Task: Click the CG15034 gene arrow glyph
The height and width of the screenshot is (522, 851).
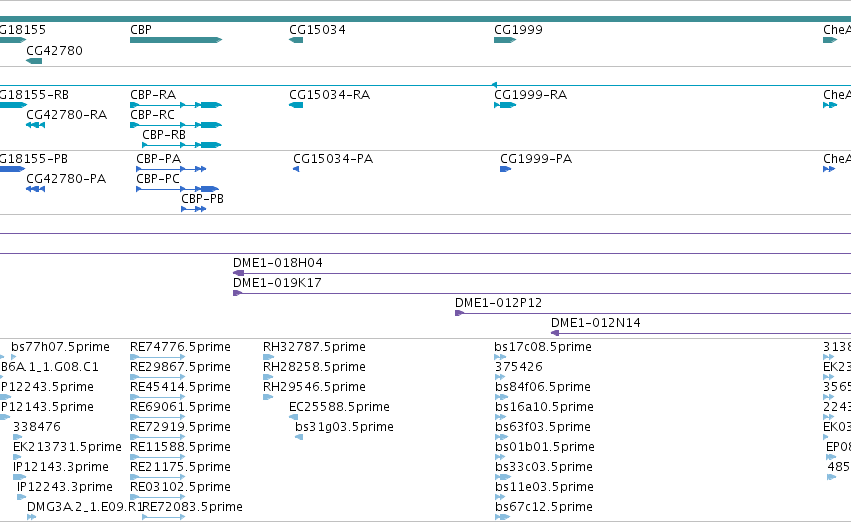Action: pos(296,40)
